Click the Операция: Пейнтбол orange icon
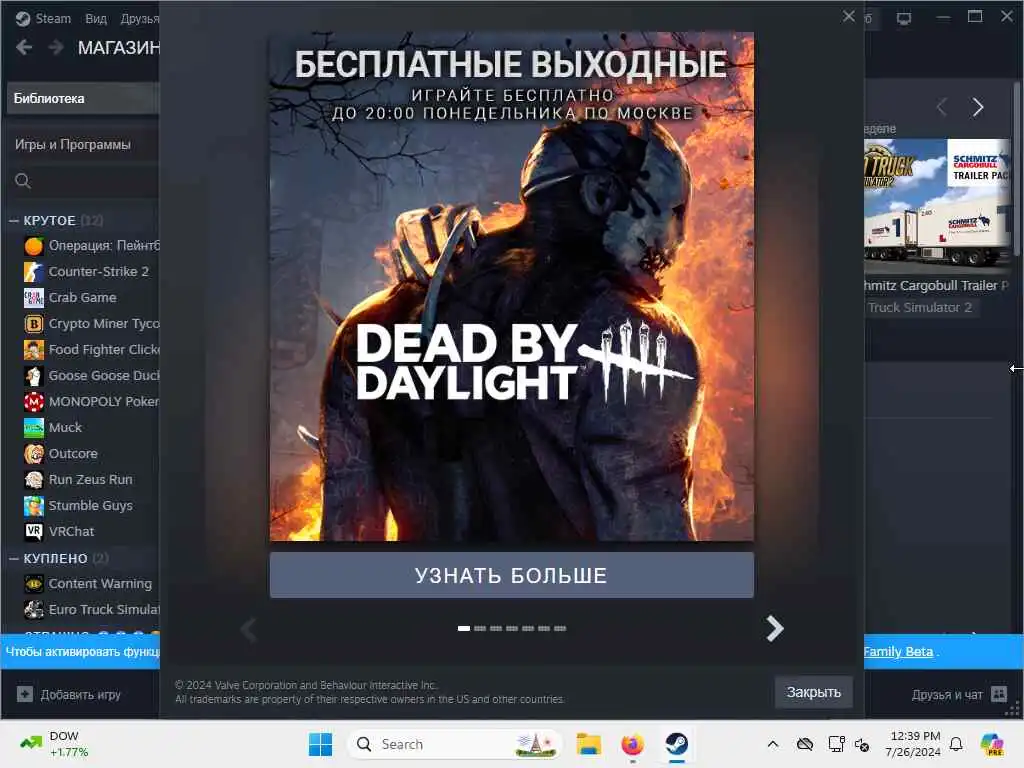This screenshot has width=1024, height=768. (x=34, y=246)
